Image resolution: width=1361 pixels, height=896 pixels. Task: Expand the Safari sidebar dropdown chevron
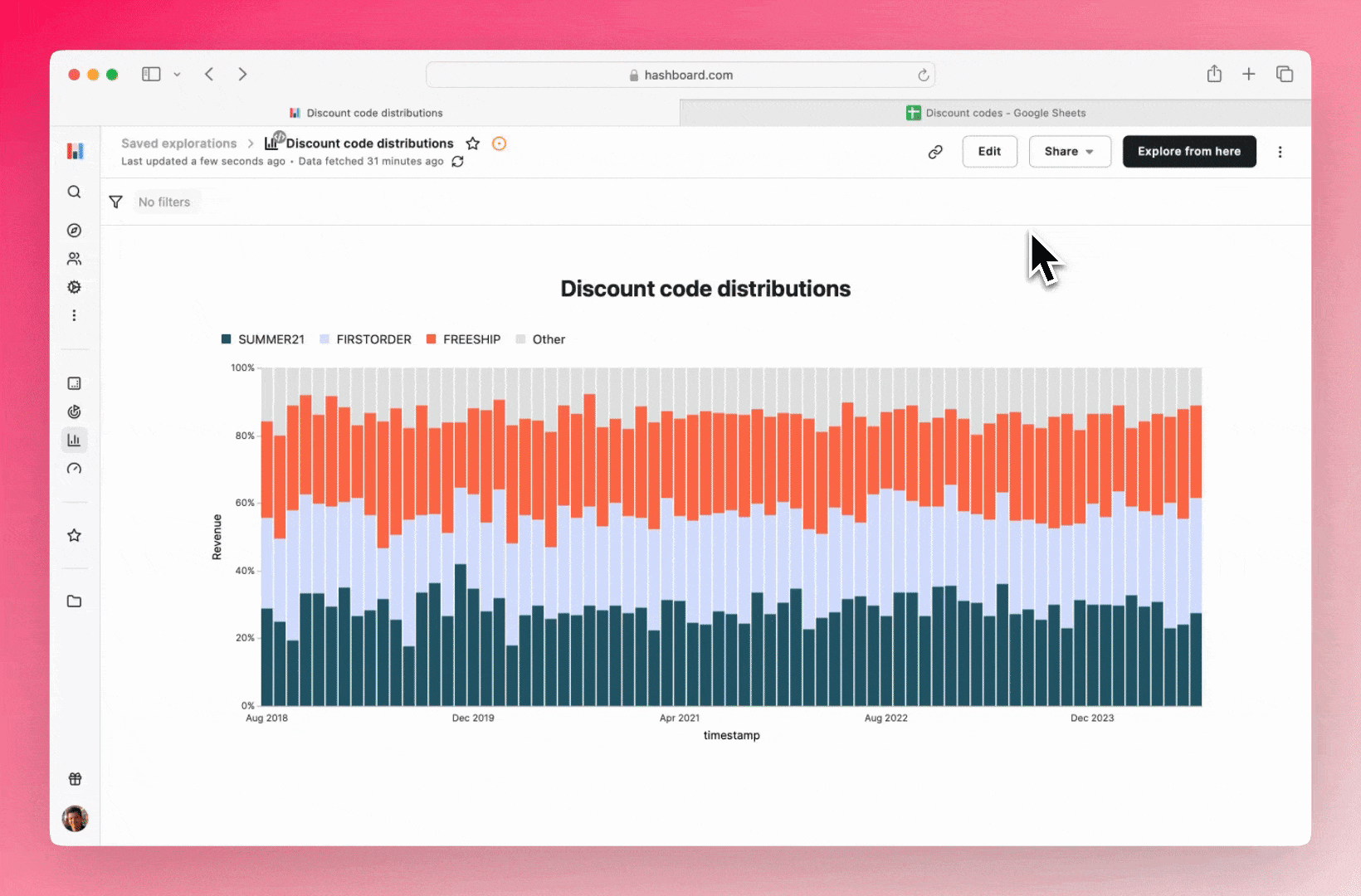[x=177, y=75]
